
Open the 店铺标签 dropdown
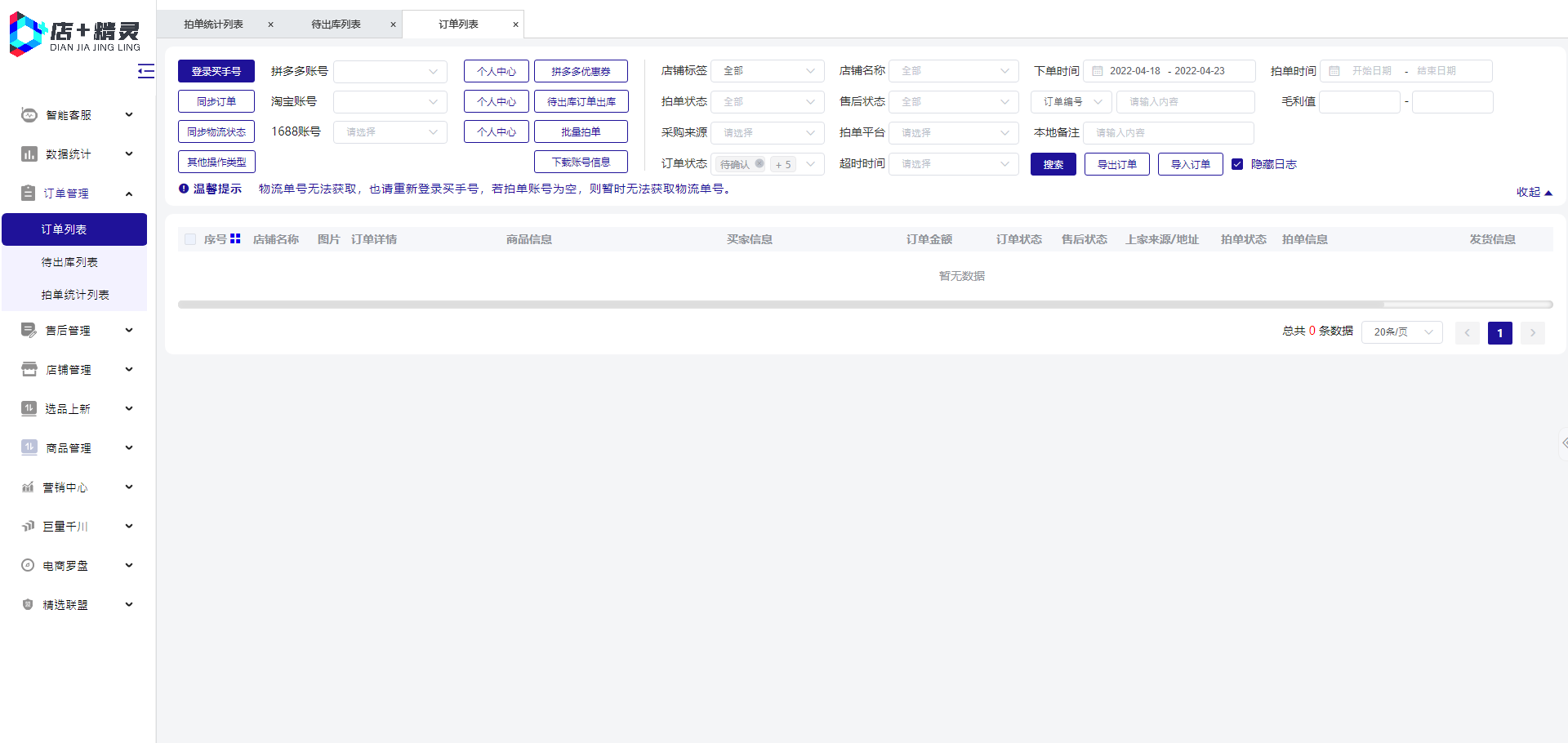coord(768,71)
